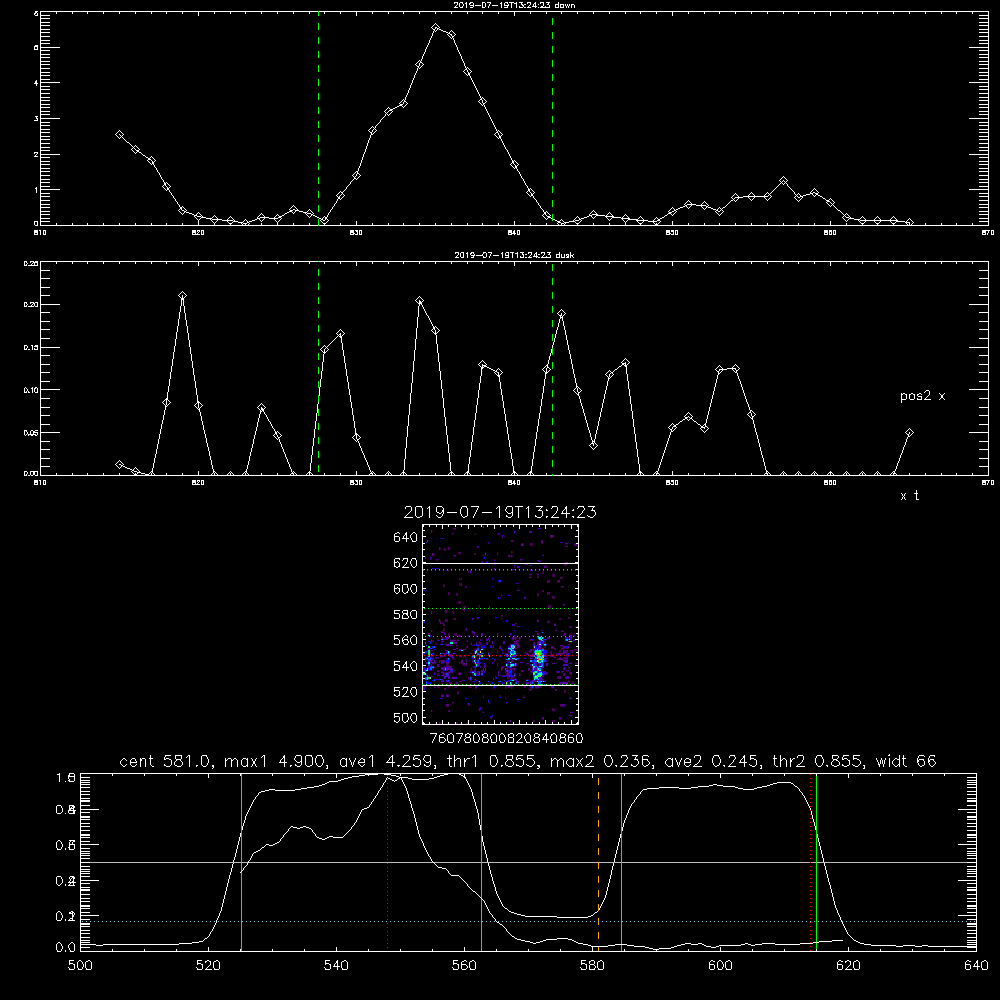Click the "2019-07-19T13:24:23 dusk" plot title
This screenshot has height=1000, width=1000.
(514, 255)
